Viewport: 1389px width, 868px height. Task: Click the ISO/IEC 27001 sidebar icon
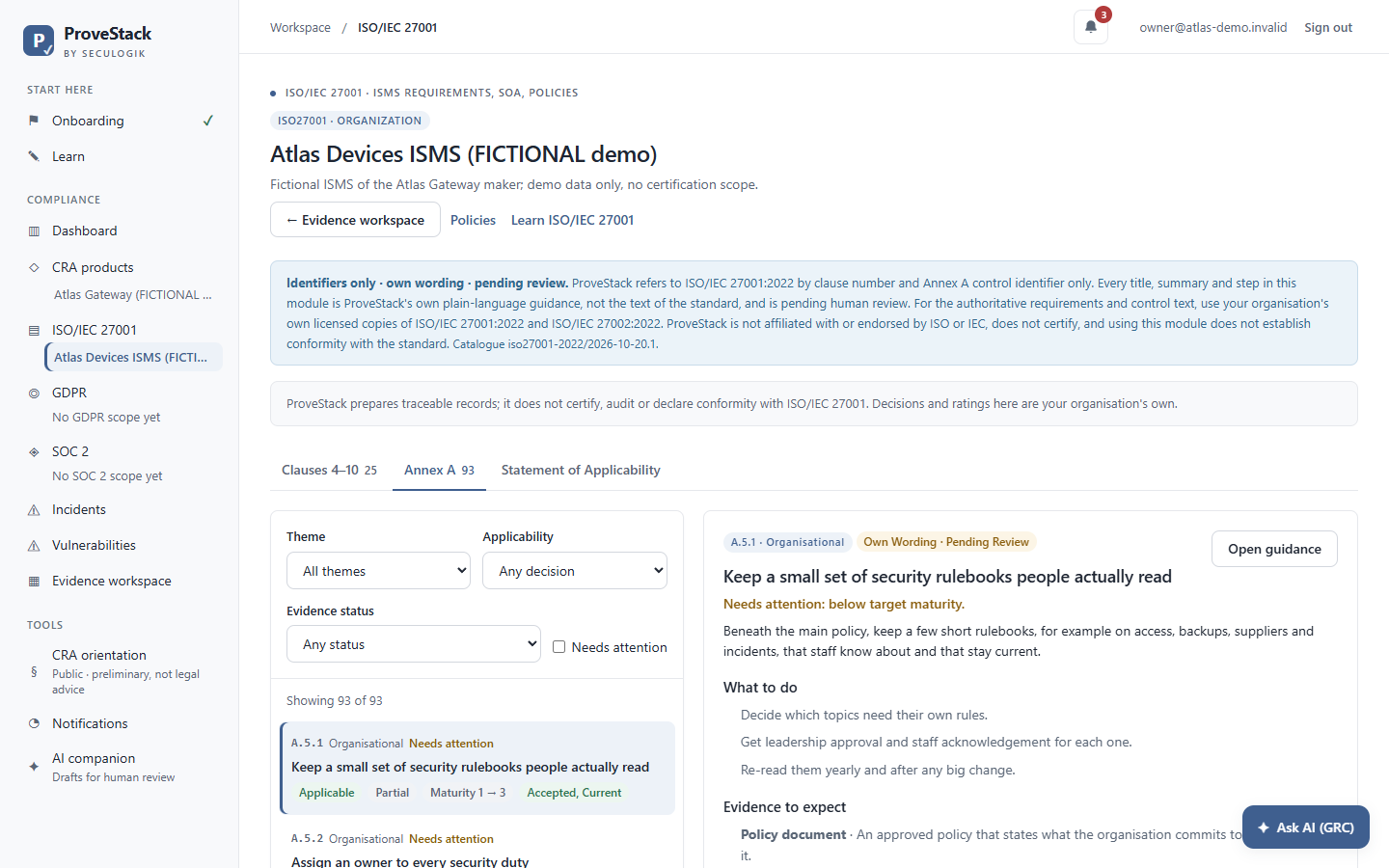point(34,330)
